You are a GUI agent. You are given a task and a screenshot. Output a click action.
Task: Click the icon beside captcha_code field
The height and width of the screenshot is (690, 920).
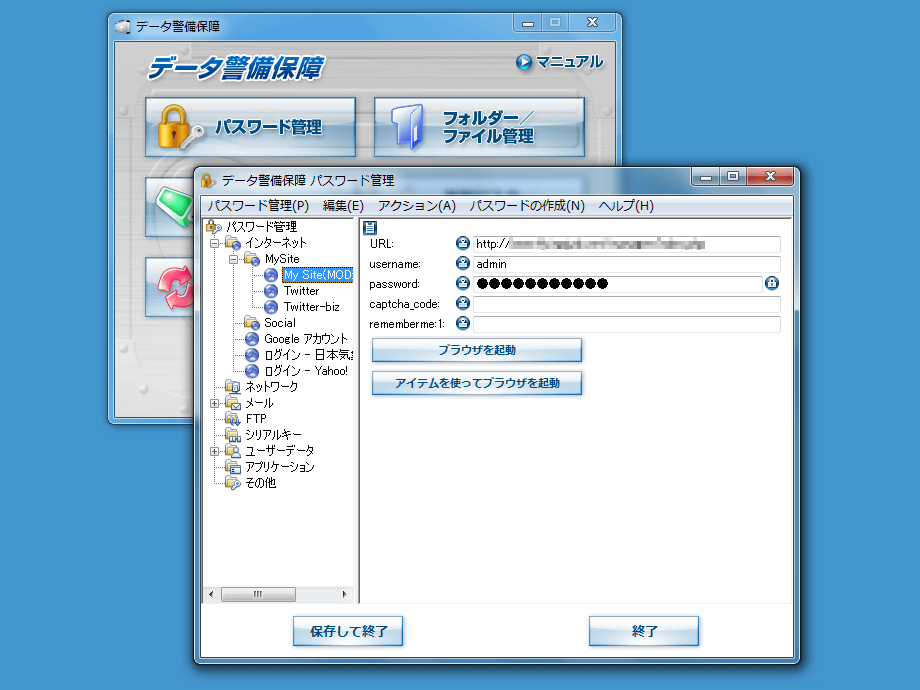point(463,303)
